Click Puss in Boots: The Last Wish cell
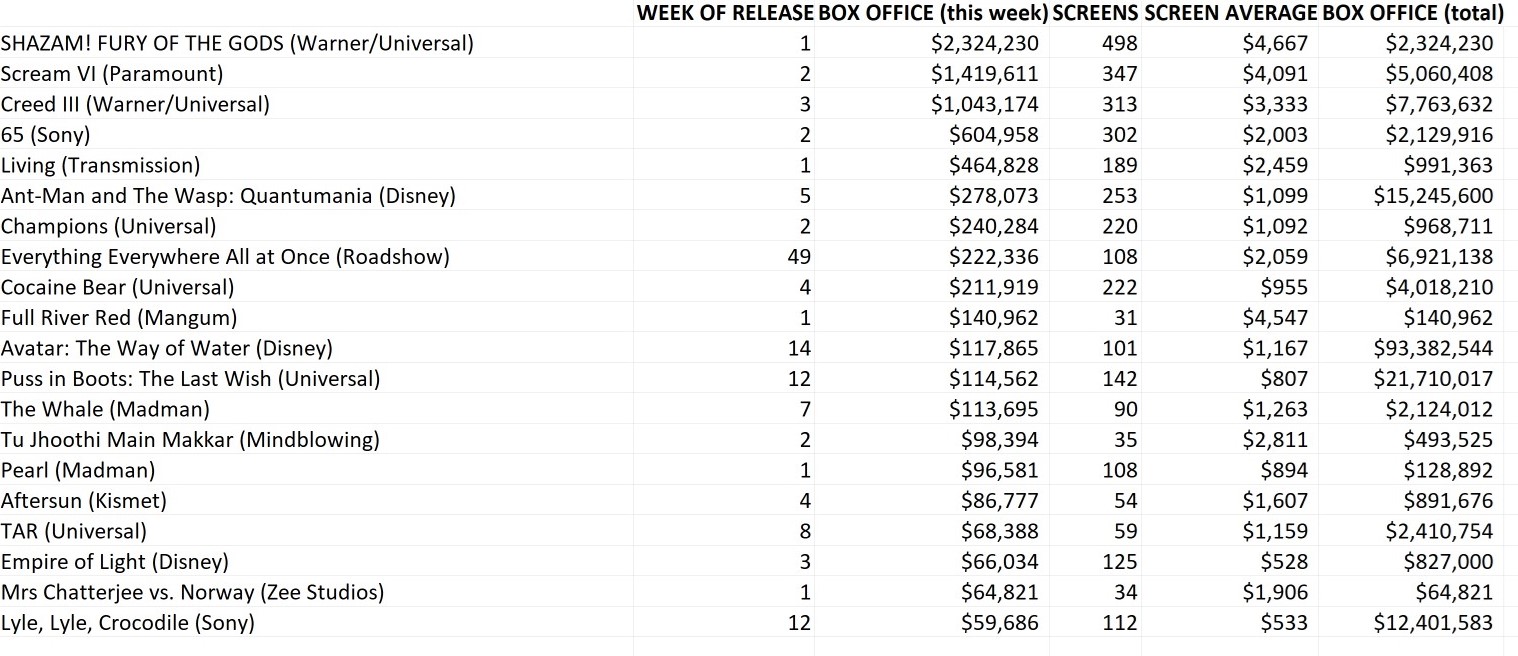This screenshot has height=656, width=1518. pos(190,379)
